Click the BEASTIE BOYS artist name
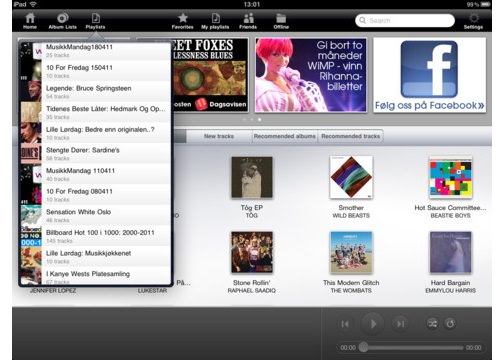This screenshot has width=500, height=360. [x=450, y=216]
